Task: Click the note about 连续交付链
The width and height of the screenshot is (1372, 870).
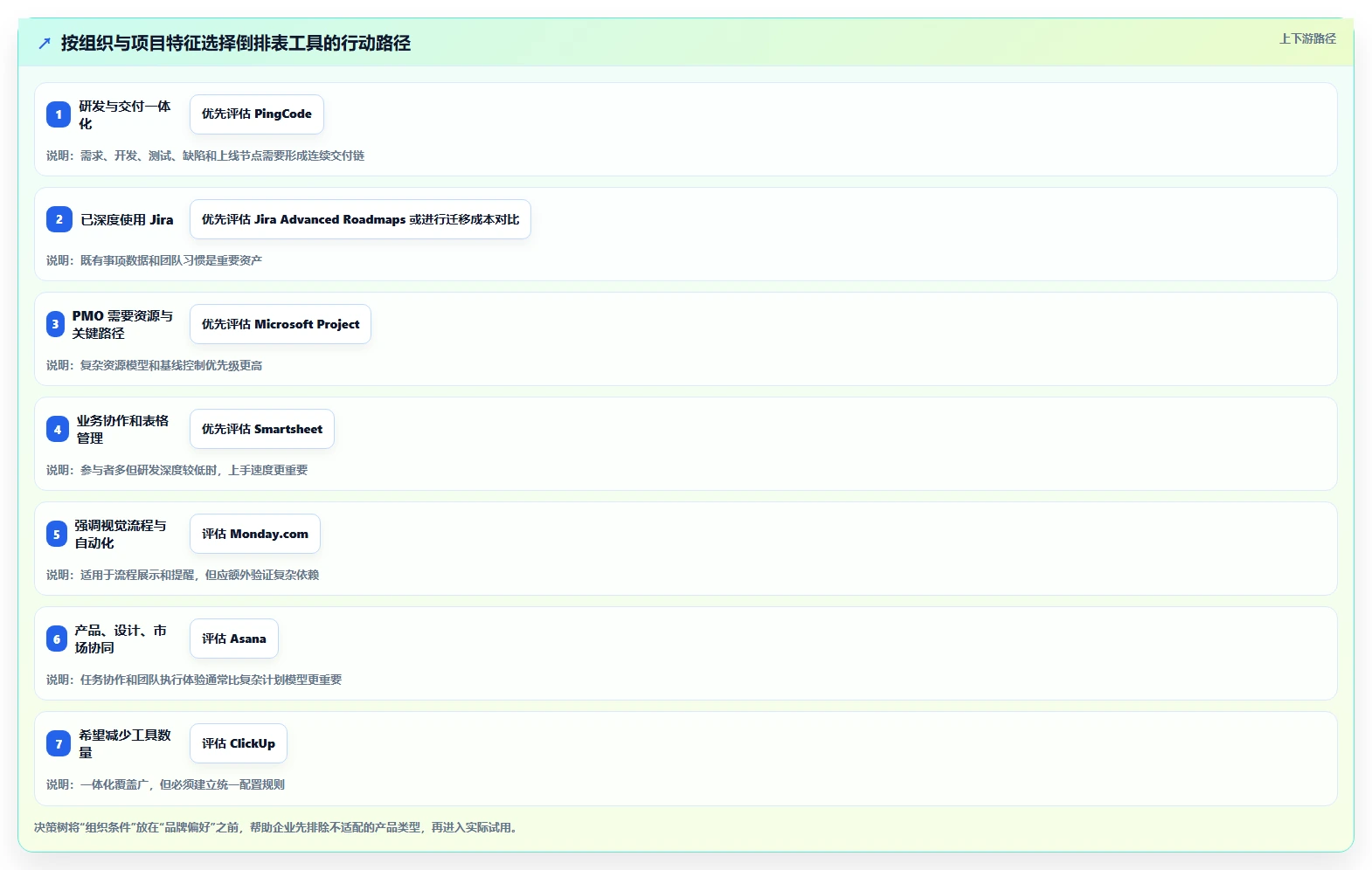Action: (x=205, y=155)
